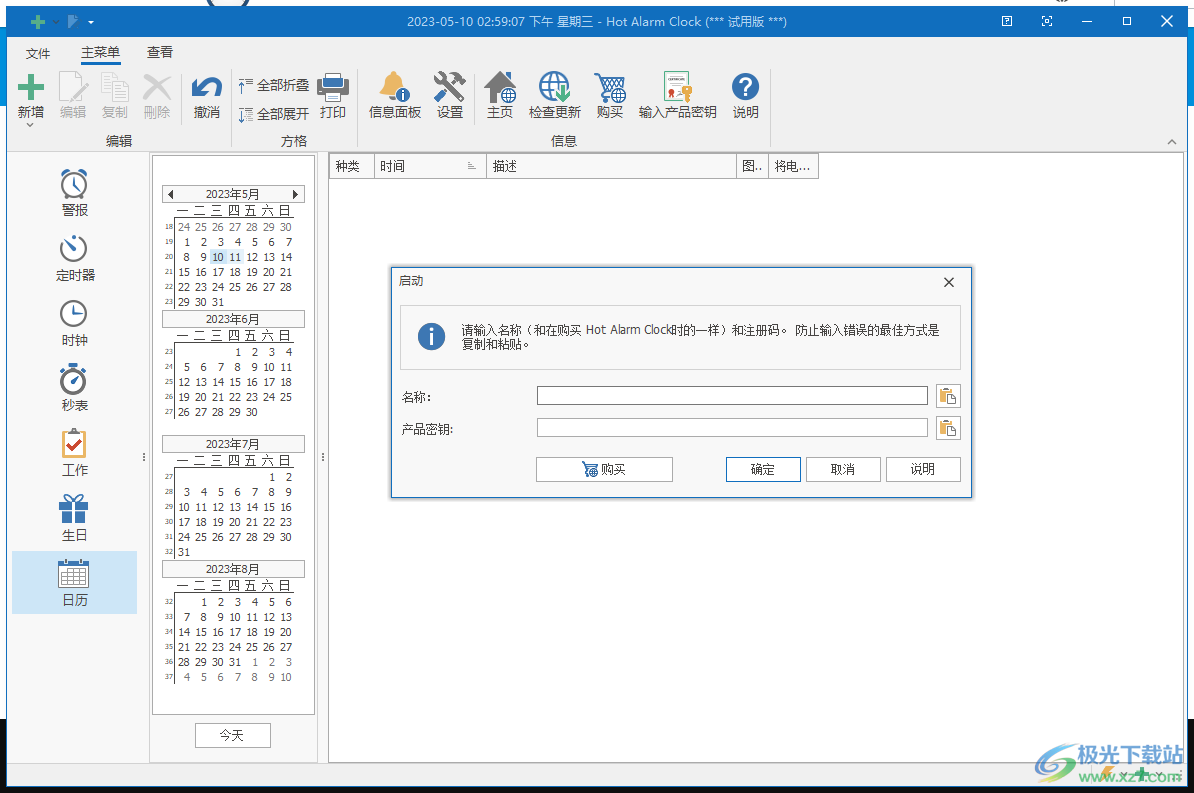Click the 撤消 (undo) arrow icon
The image size is (1194, 793).
coord(206,87)
